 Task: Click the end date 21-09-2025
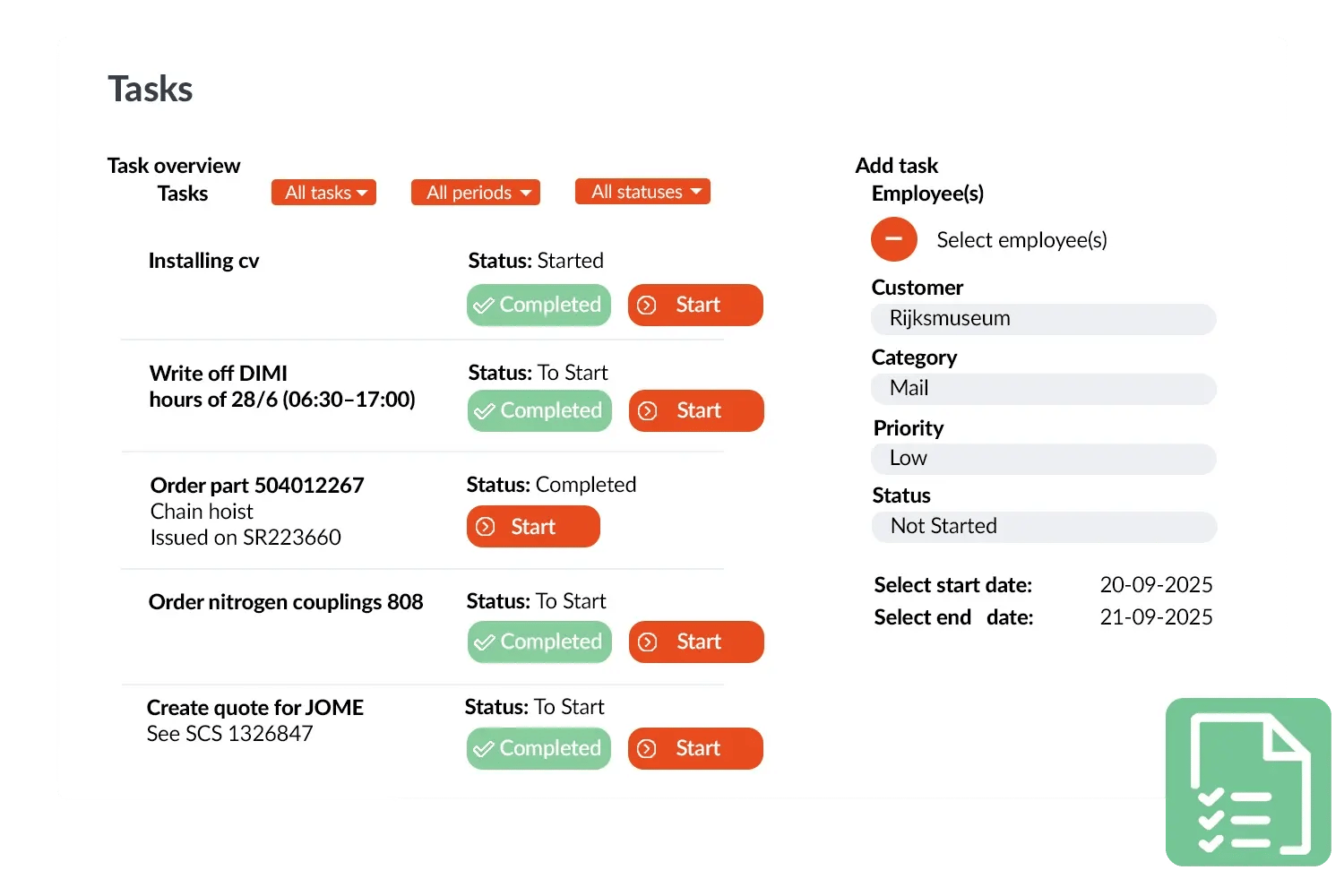[x=1156, y=617]
